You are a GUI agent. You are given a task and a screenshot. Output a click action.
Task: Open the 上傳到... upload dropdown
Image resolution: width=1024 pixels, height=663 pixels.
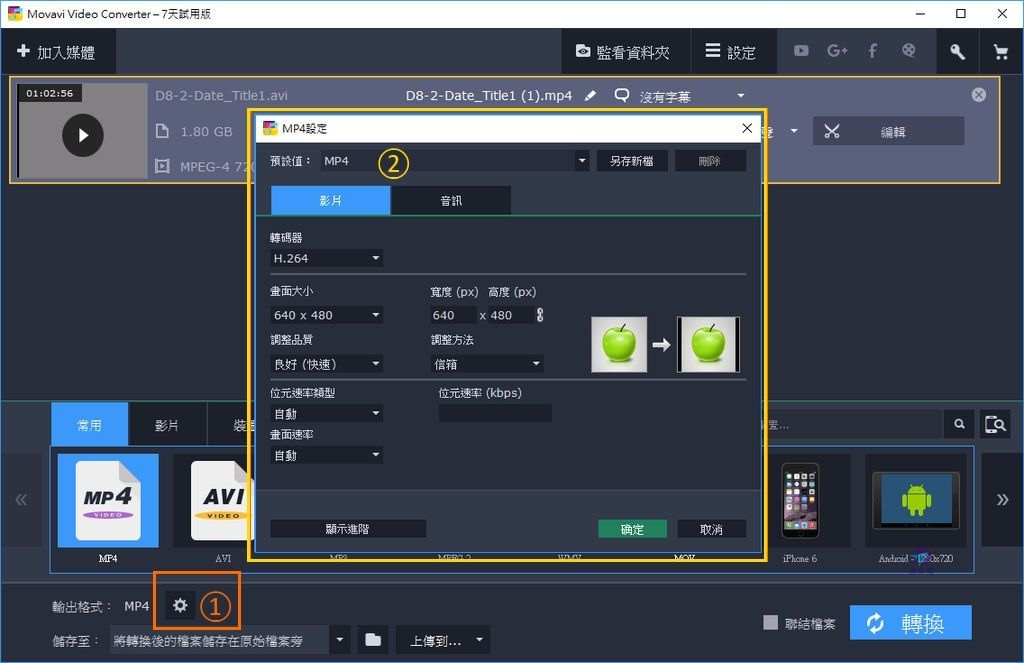coord(443,640)
